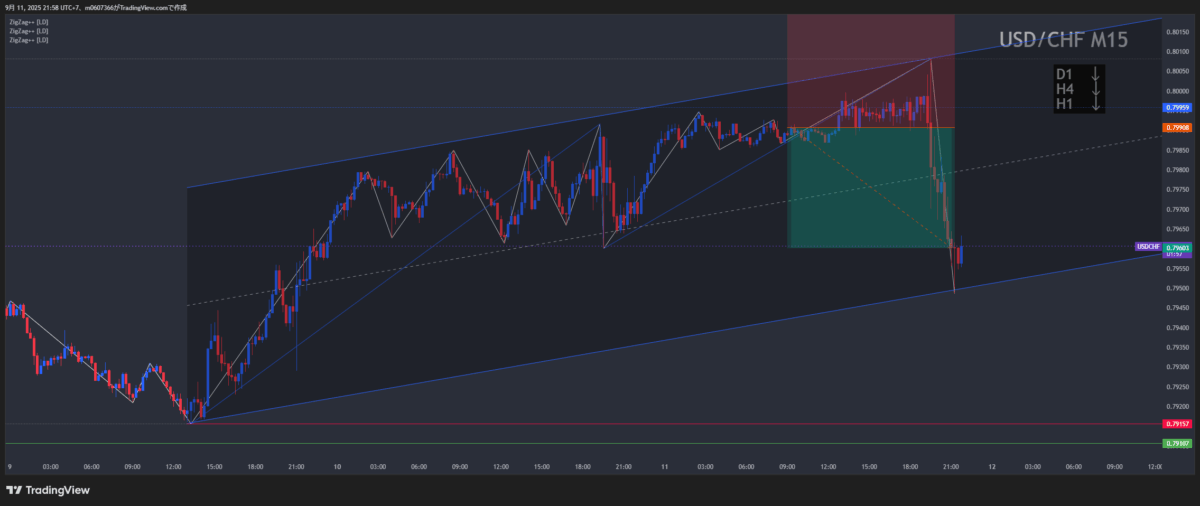1200x506 pixels.
Task: Click the red stop-loss zone of position
Action: coord(870,70)
